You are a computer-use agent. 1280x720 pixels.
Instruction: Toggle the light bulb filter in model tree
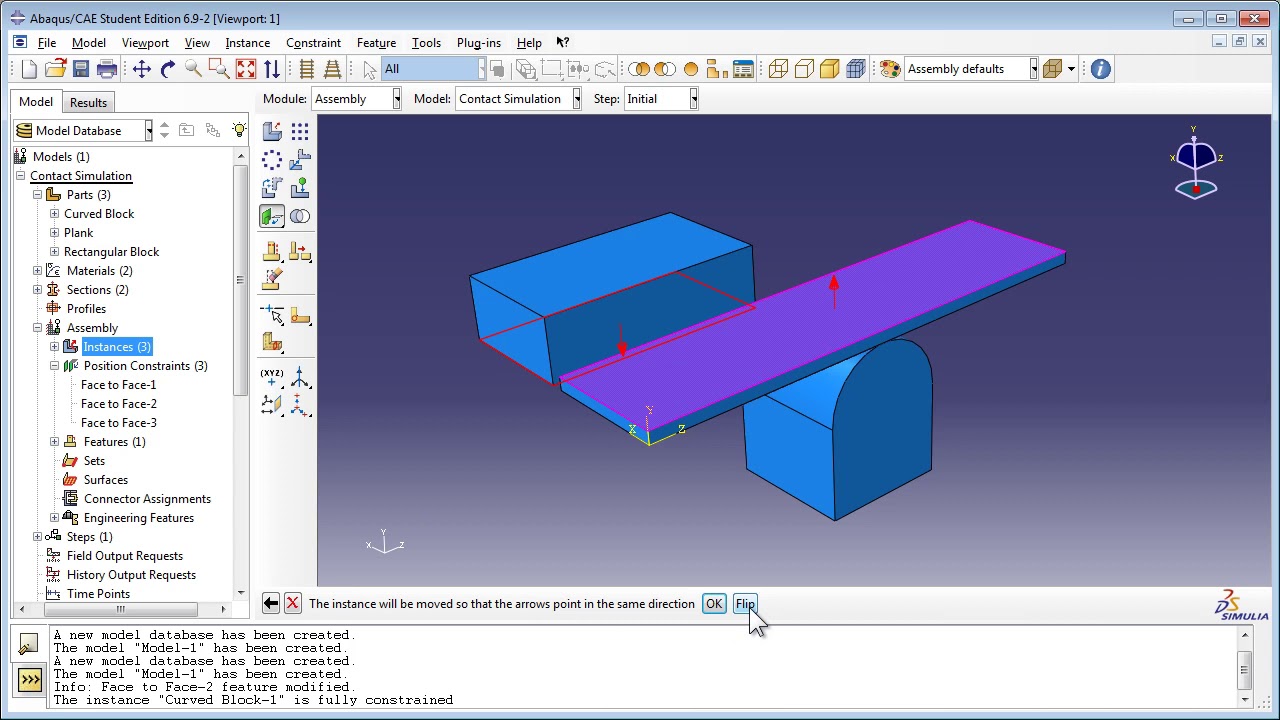(239, 131)
